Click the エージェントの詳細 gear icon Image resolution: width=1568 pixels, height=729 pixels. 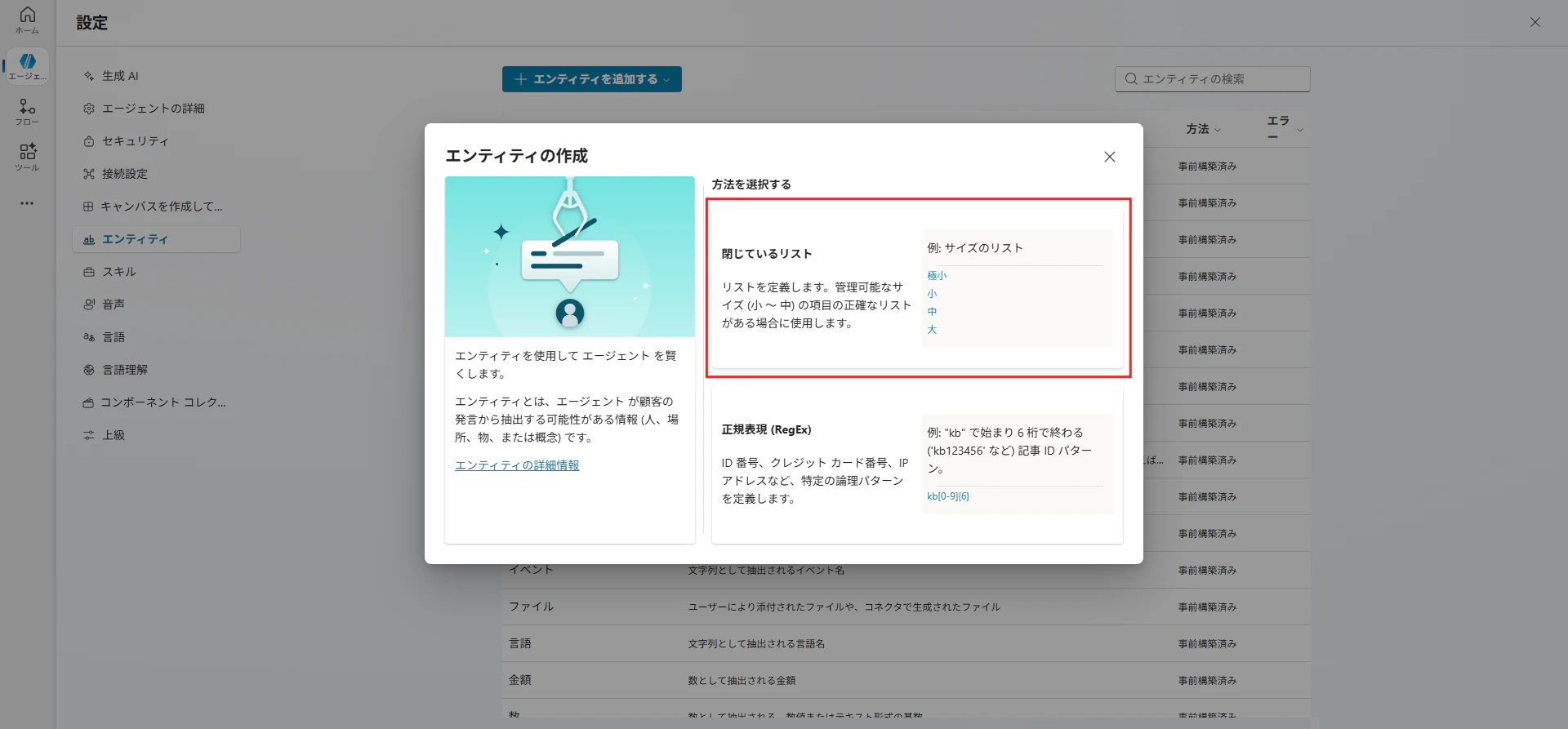tap(88, 109)
